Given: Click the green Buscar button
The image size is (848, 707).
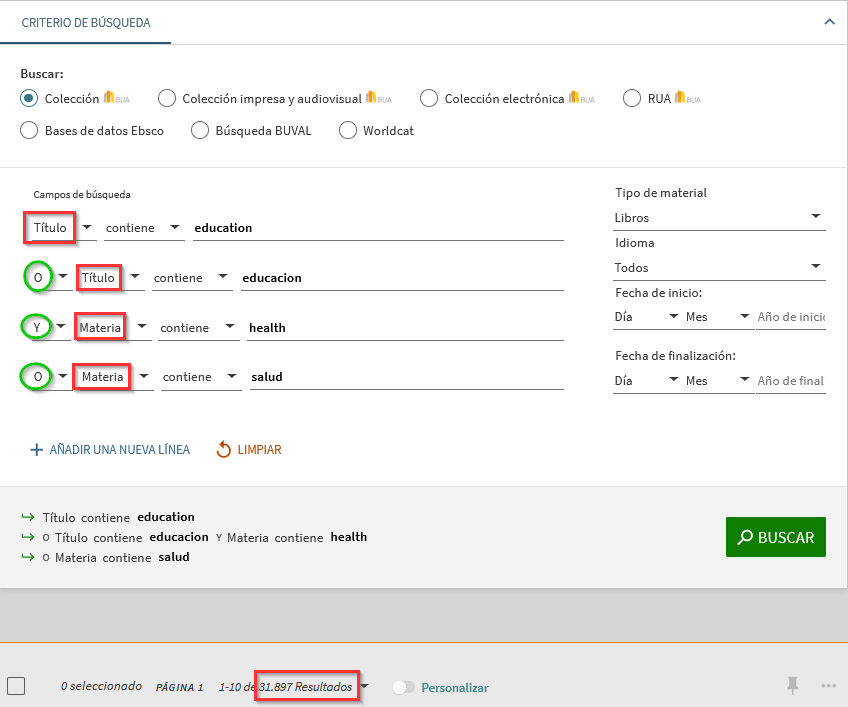Looking at the screenshot, I should (x=776, y=537).
